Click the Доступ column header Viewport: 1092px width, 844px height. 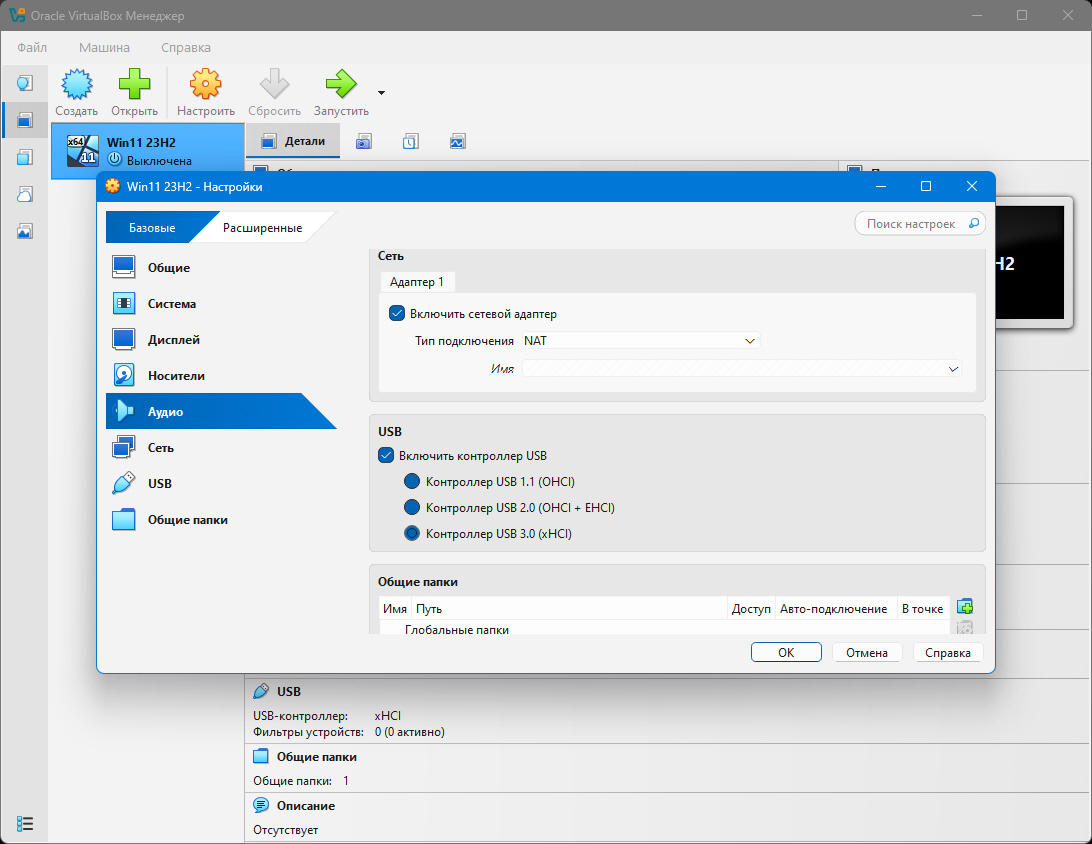pos(751,609)
